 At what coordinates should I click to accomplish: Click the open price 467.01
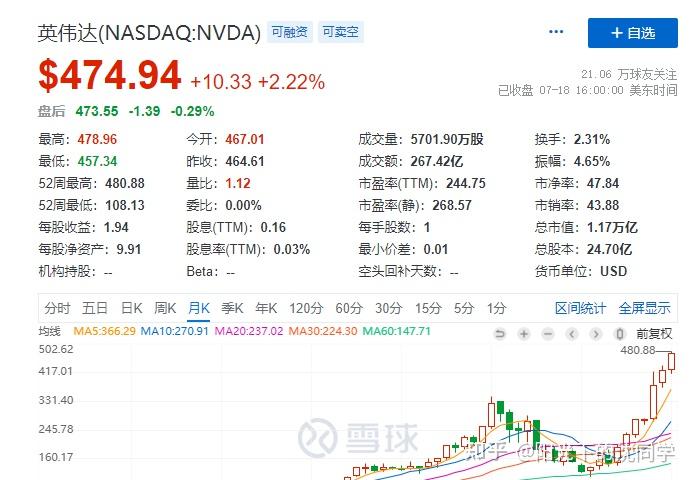[x=245, y=139]
